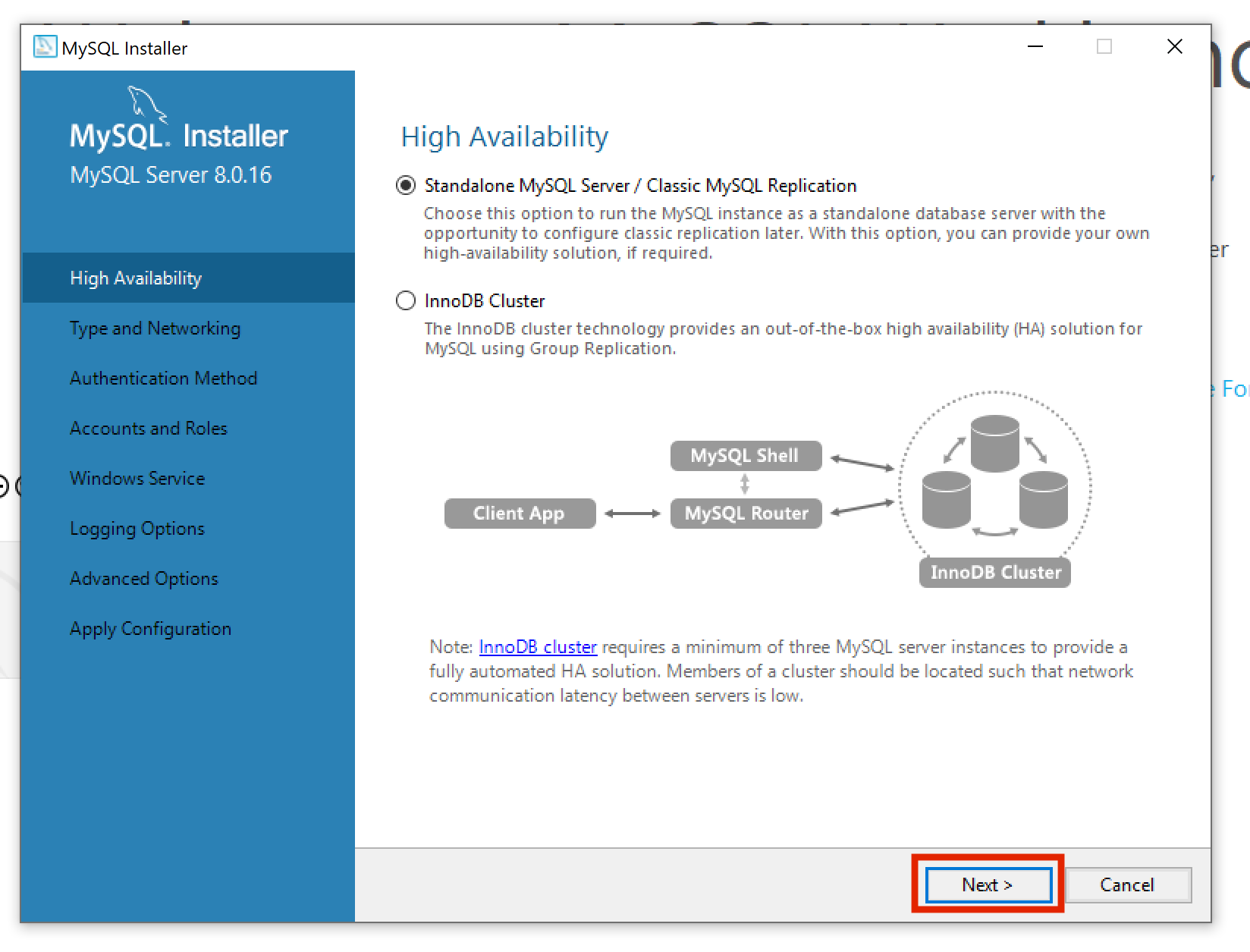Image resolution: width=1250 pixels, height=952 pixels.
Task: Click the standalone option description text
Action: pyautogui.click(x=787, y=233)
